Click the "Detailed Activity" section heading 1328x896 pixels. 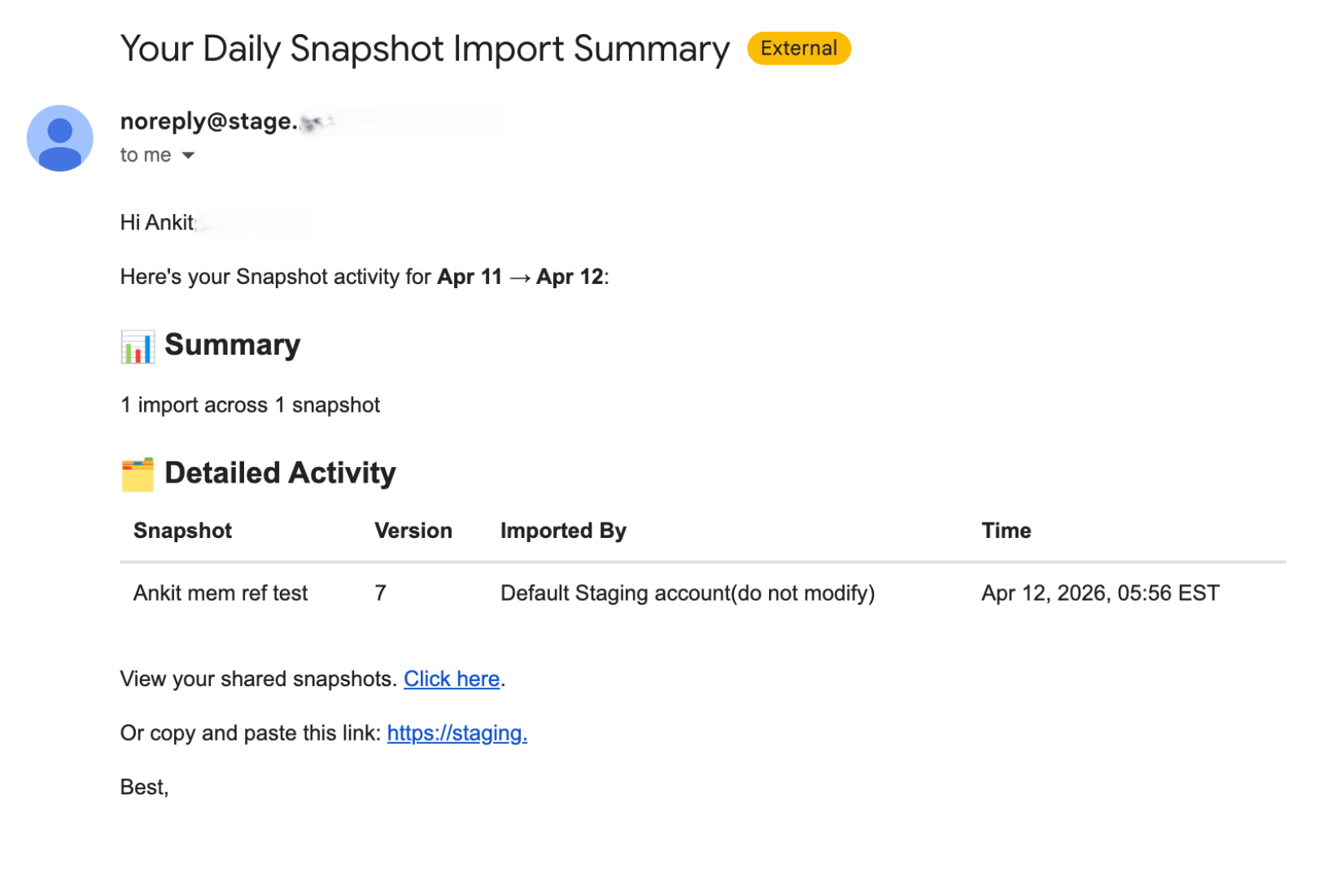pos(280,473)
